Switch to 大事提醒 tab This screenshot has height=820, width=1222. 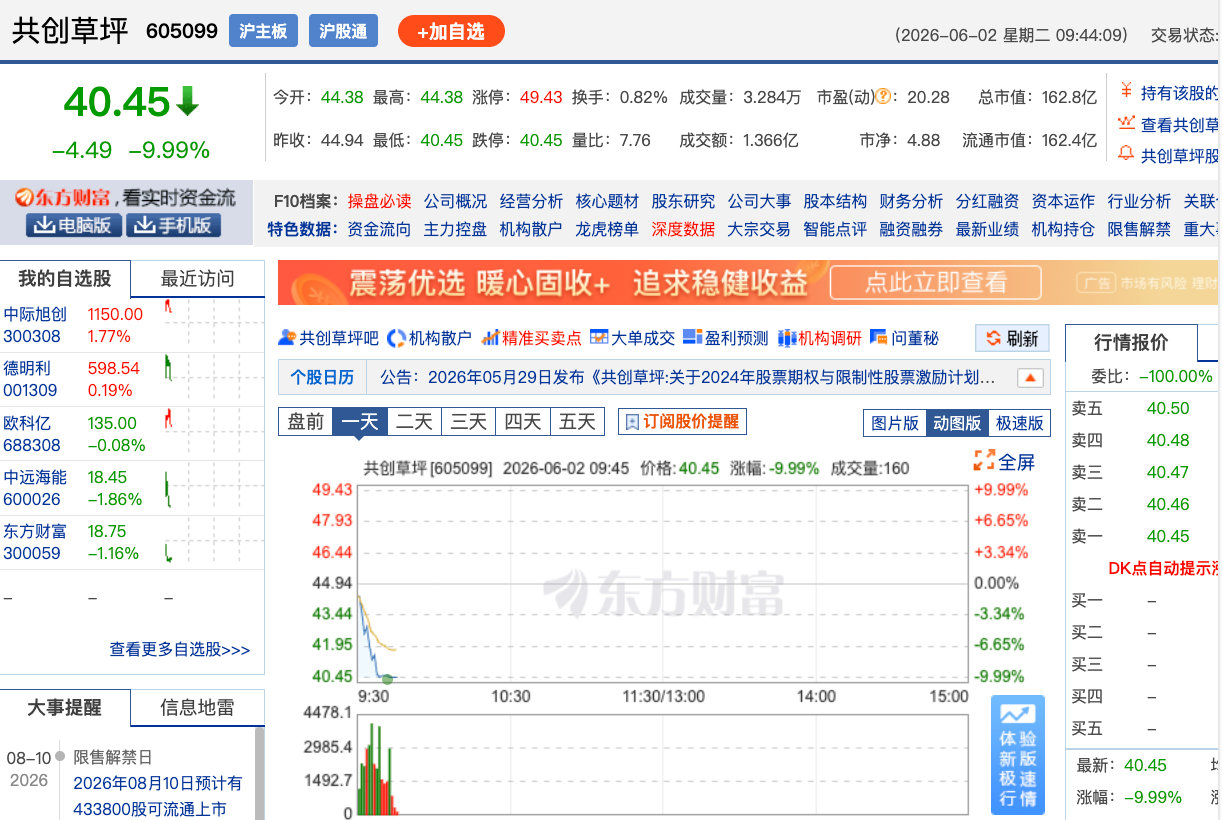click(x=64, y=708)
